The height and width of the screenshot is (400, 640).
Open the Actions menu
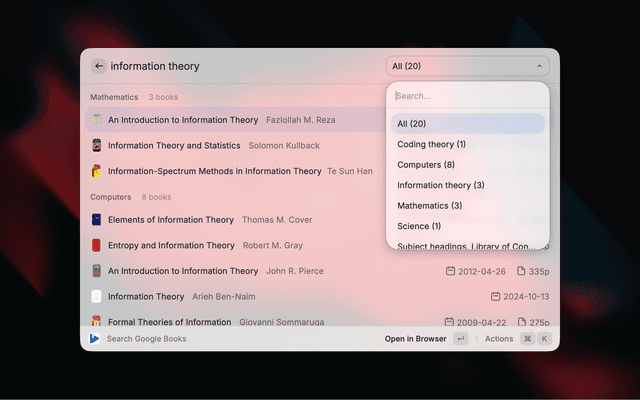(499, 339)
